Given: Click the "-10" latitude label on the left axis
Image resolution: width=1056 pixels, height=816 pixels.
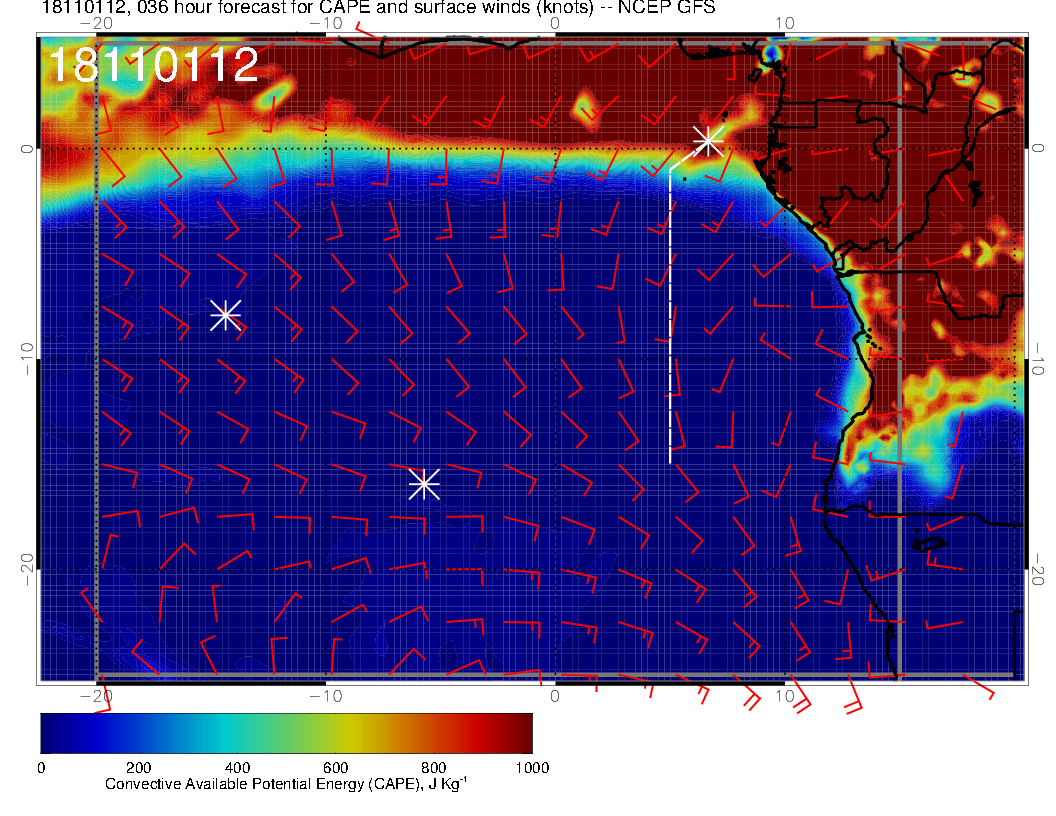Looking at the screenshot, I should [x=26, y=359].
